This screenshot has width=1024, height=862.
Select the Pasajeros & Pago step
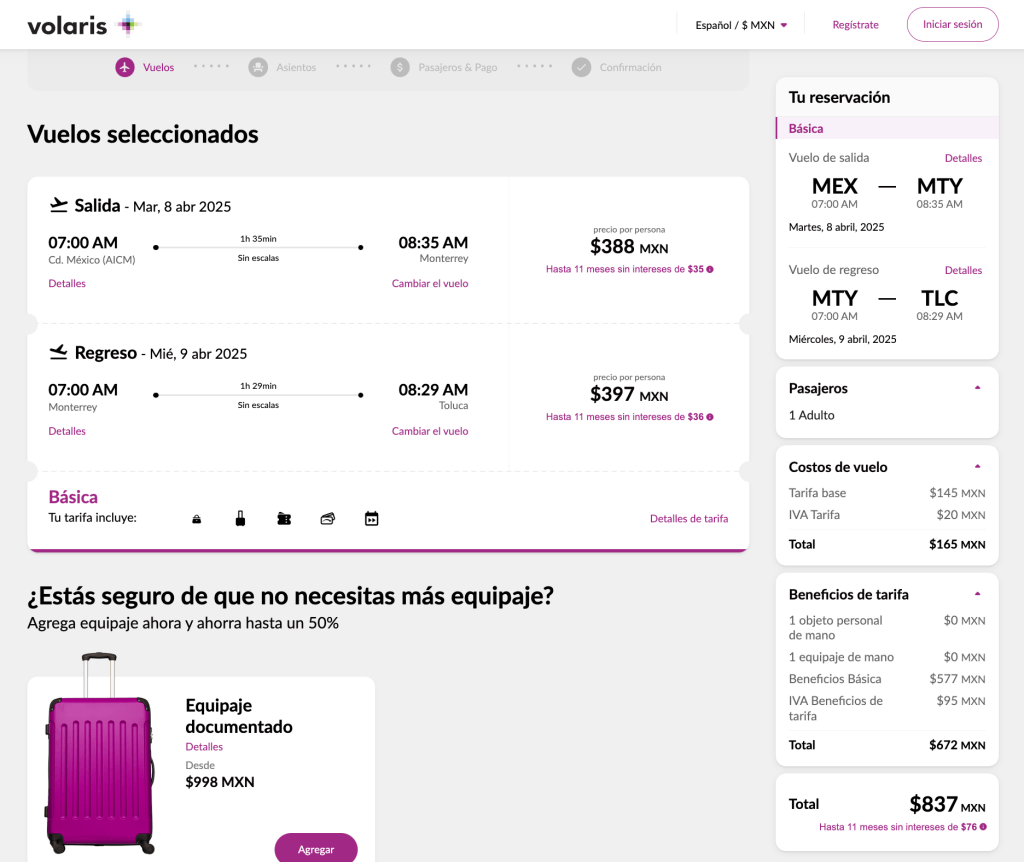pos(444,67)
